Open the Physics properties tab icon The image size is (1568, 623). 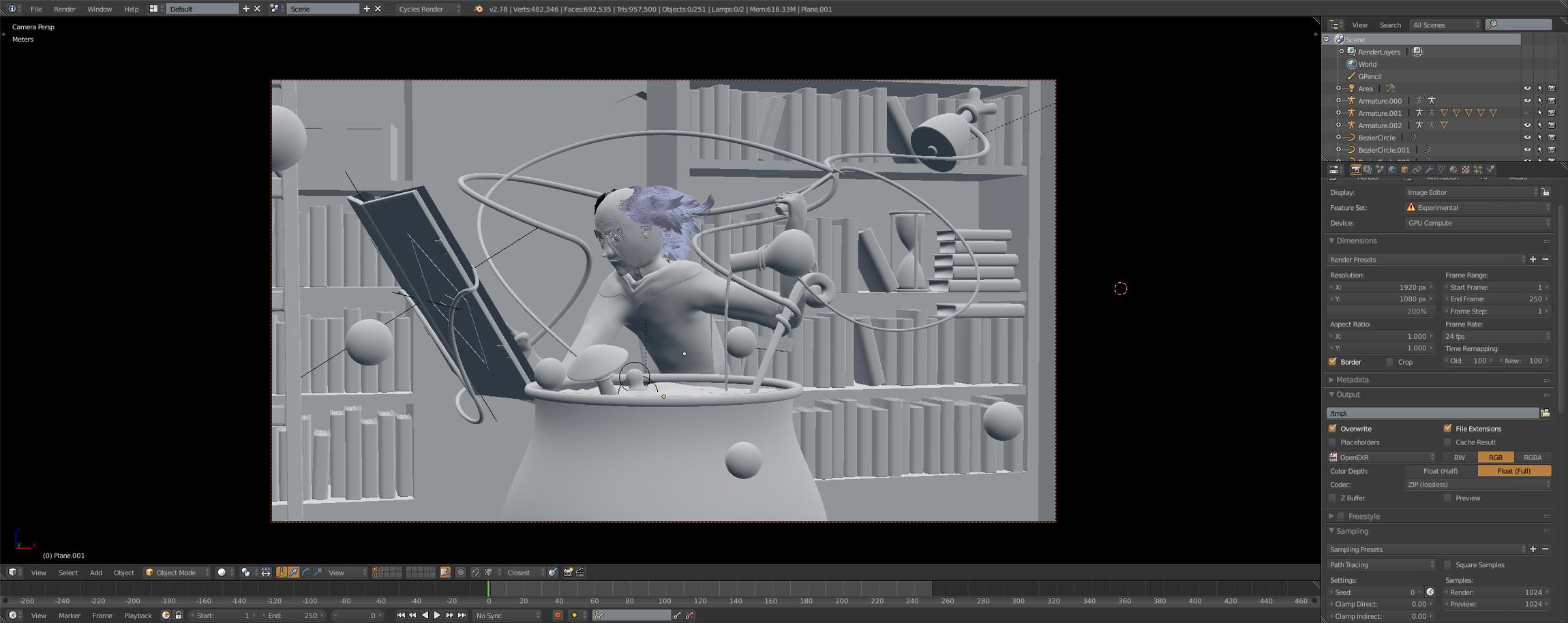coord(1490,170)
